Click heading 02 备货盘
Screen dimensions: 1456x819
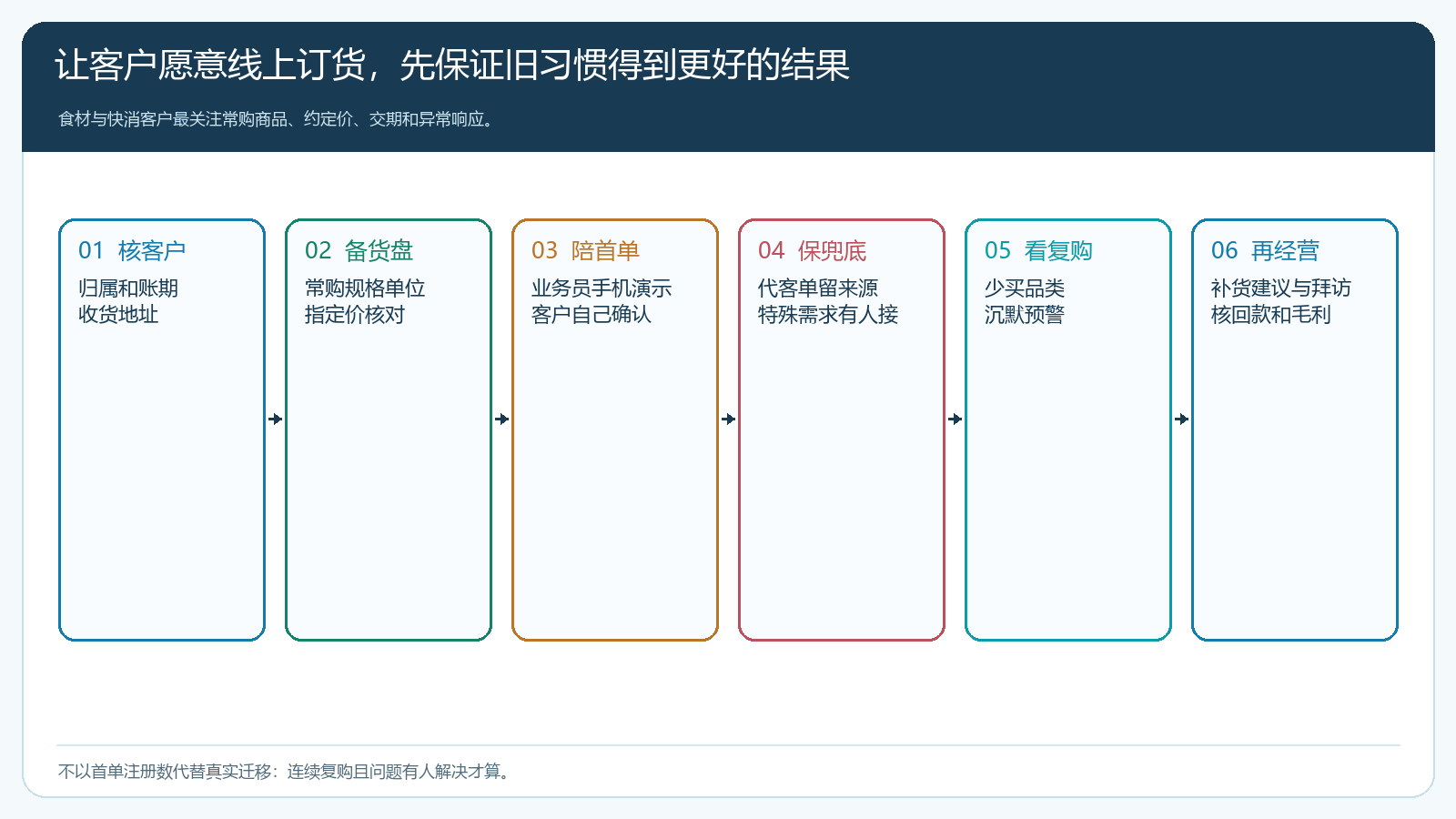(359, 250)
